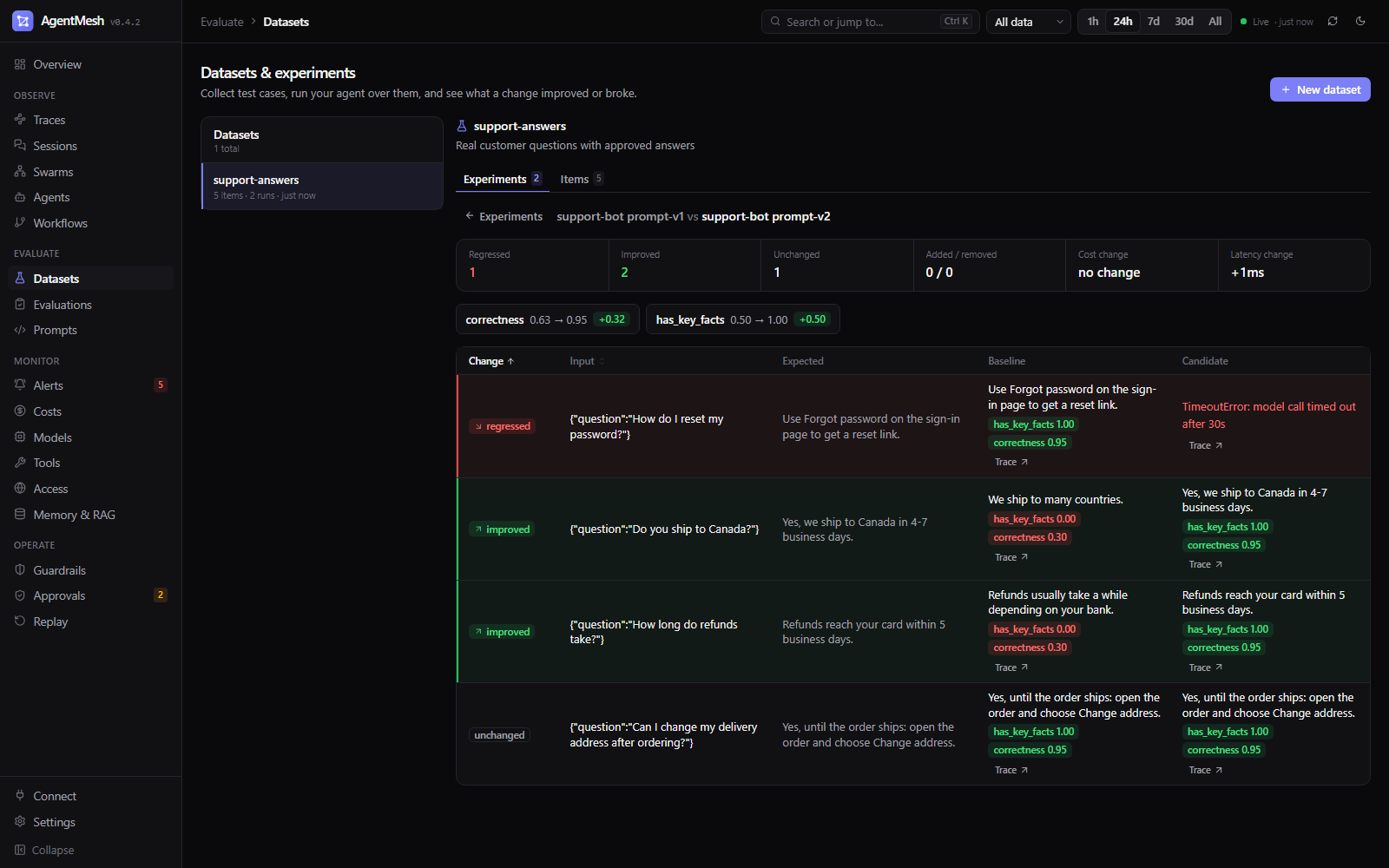
Task: Open the Tools page
Action: [90, 463]
